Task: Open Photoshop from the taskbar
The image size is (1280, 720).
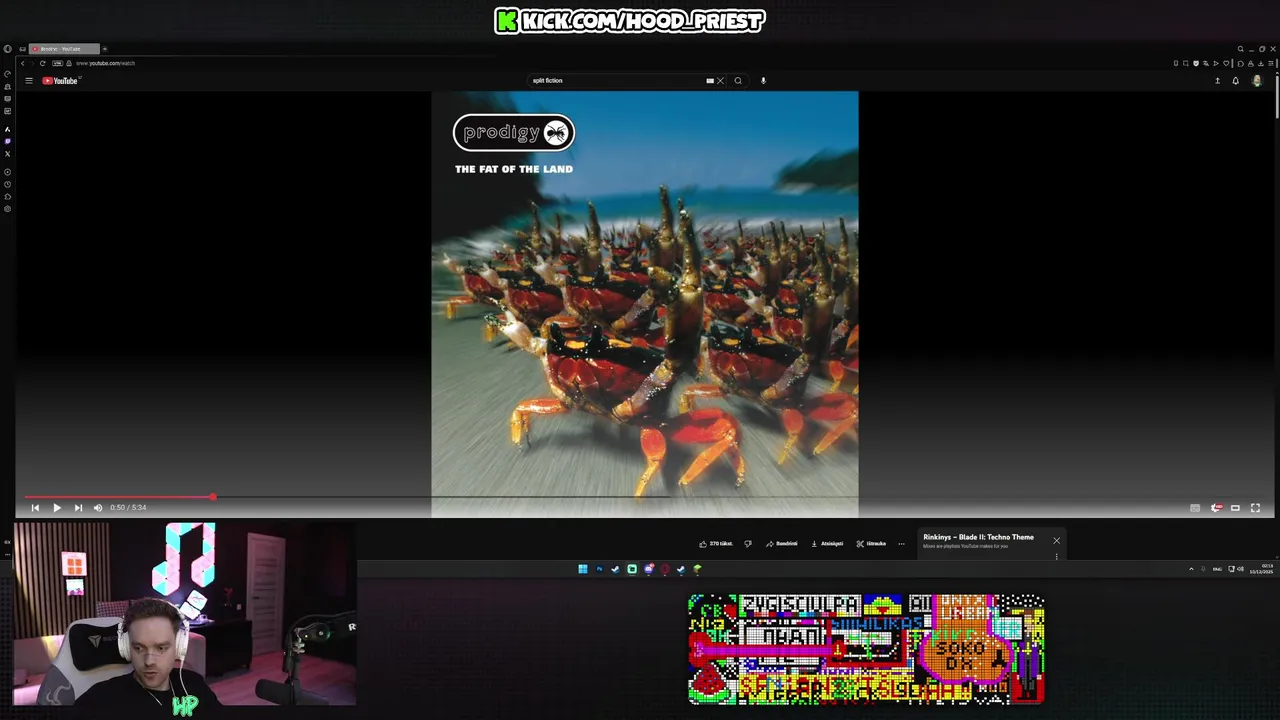Action: [x=599, y=569]
